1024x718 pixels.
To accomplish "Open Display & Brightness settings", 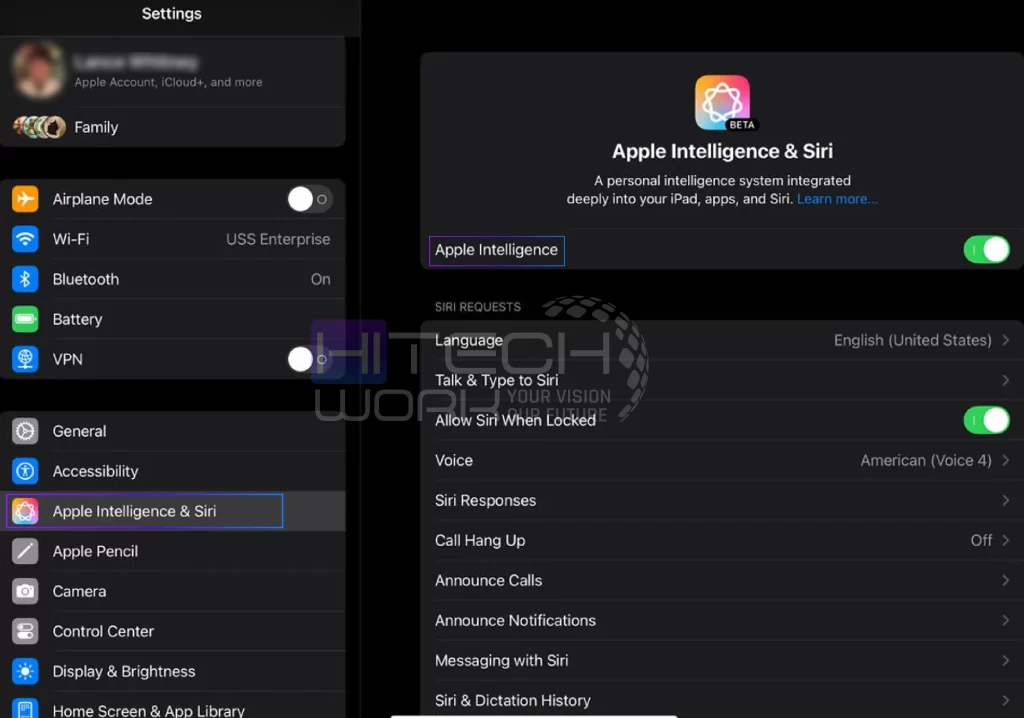I will click(x=173, y=671).
